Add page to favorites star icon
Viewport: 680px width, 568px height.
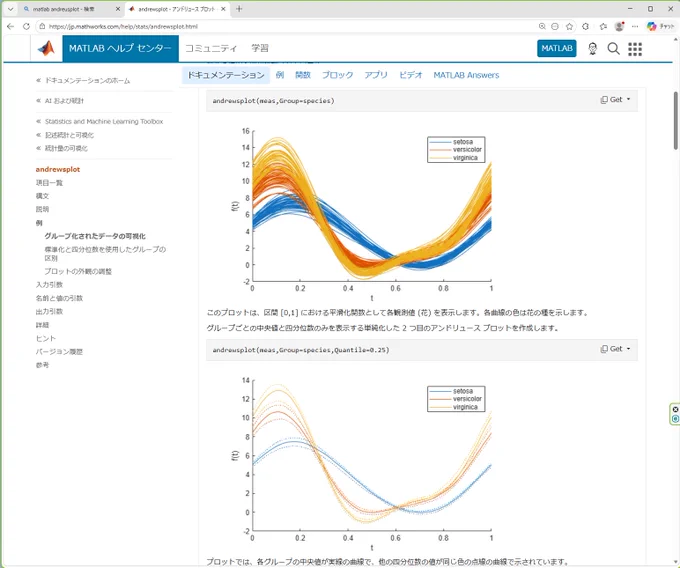pyautogui.click(x=569, y=26)
